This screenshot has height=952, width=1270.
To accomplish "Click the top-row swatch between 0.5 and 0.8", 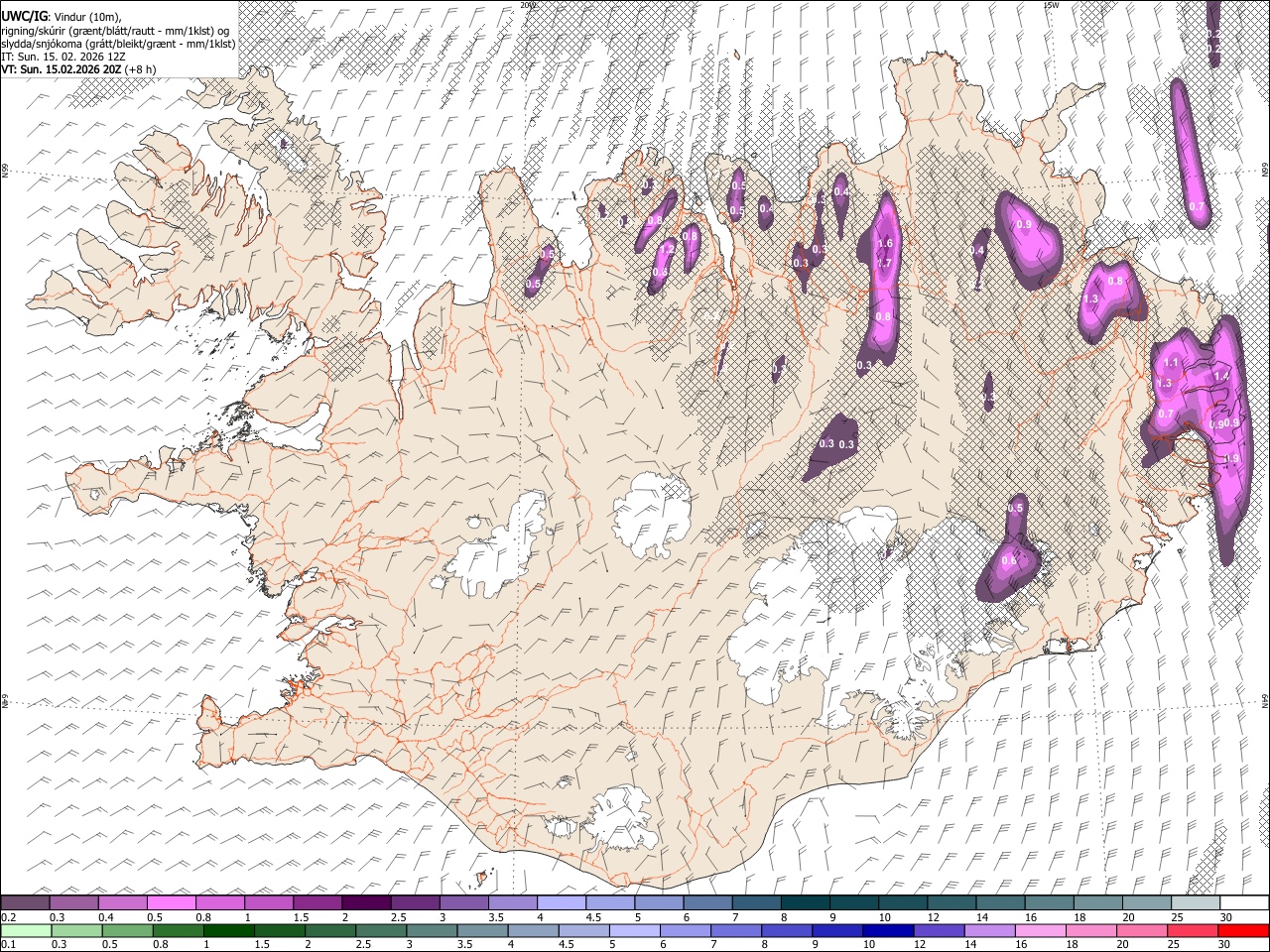I will [172, 902].
